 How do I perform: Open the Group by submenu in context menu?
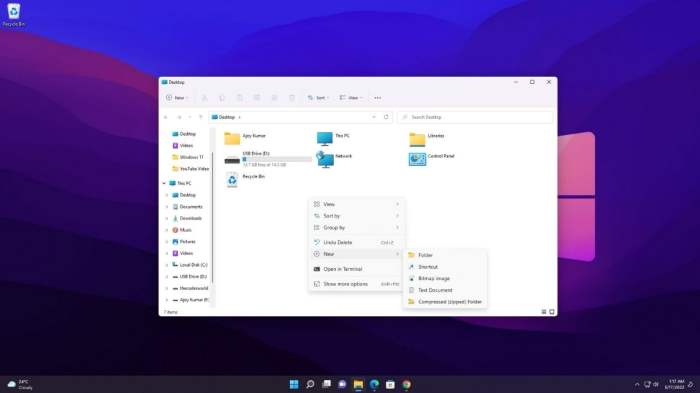point(356,227)
